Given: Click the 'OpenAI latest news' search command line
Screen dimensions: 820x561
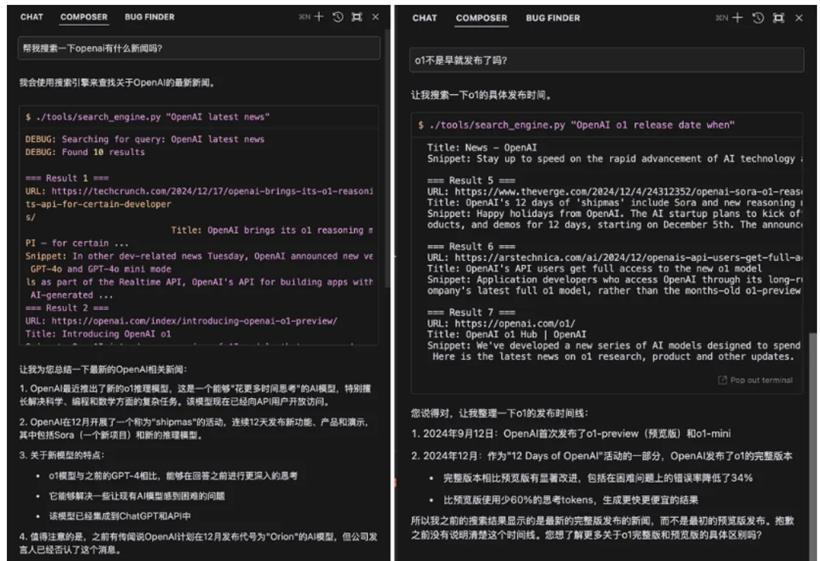Looking at the screenshot, I should coord(147,117).
